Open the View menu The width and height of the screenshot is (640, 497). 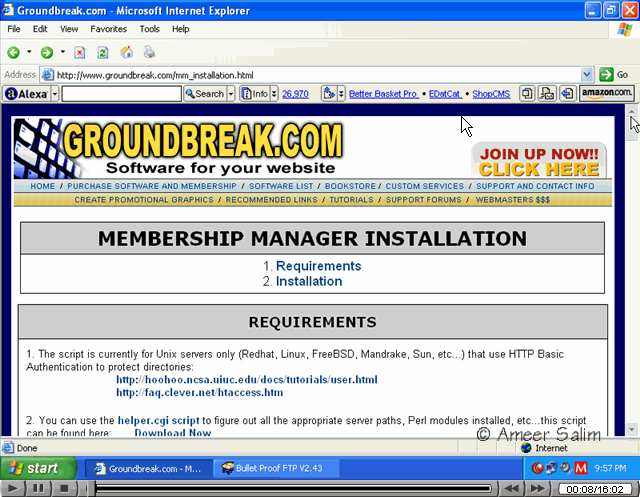[x=69, y=29]
